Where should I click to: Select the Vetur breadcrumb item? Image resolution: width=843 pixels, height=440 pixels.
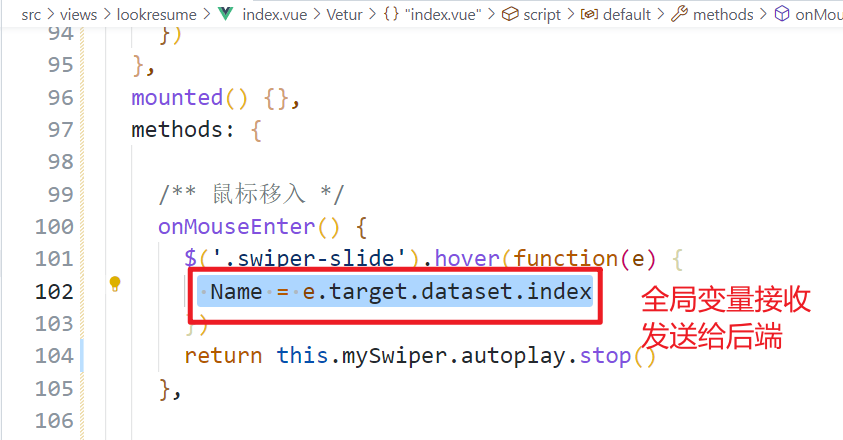(x=344, y=15)
